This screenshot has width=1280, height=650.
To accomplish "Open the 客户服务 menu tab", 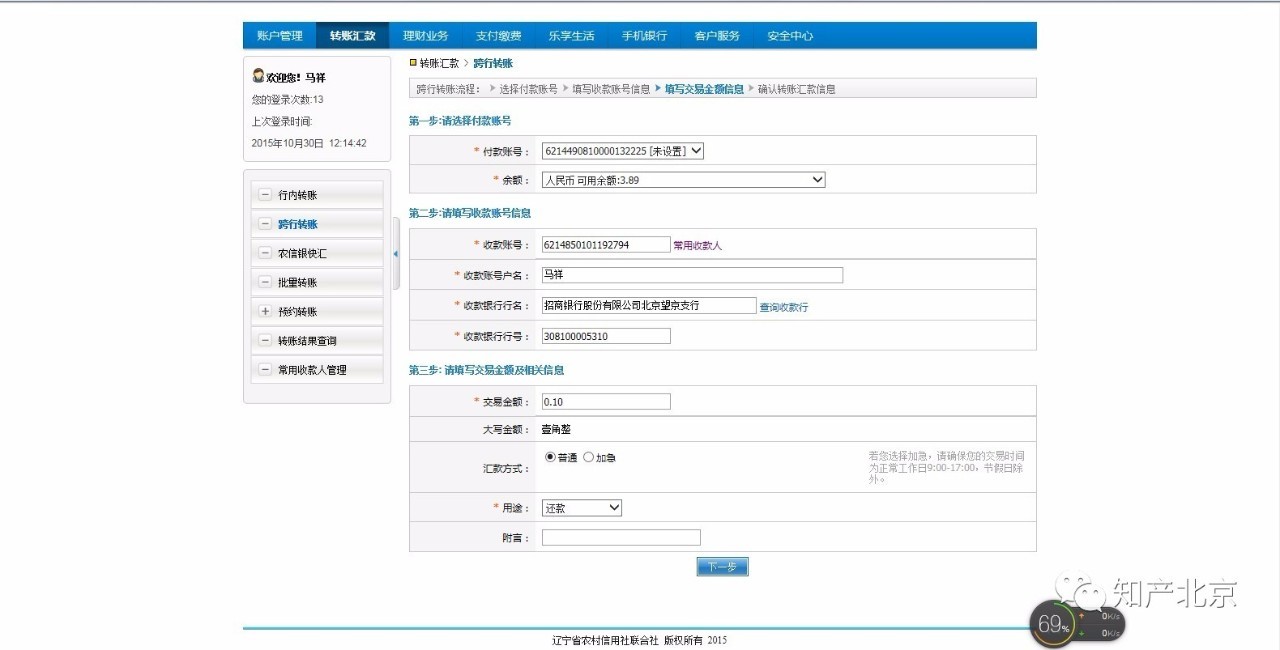I will pos(718,36).
